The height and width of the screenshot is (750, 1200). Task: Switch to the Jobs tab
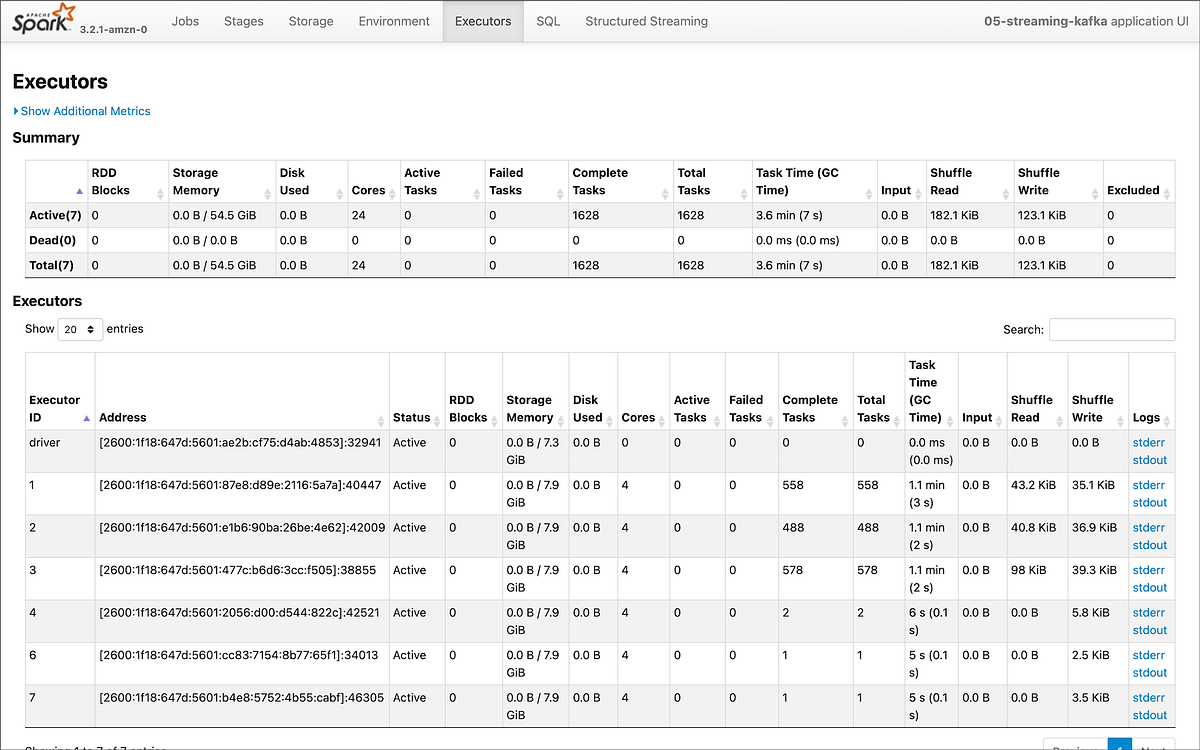185,20
